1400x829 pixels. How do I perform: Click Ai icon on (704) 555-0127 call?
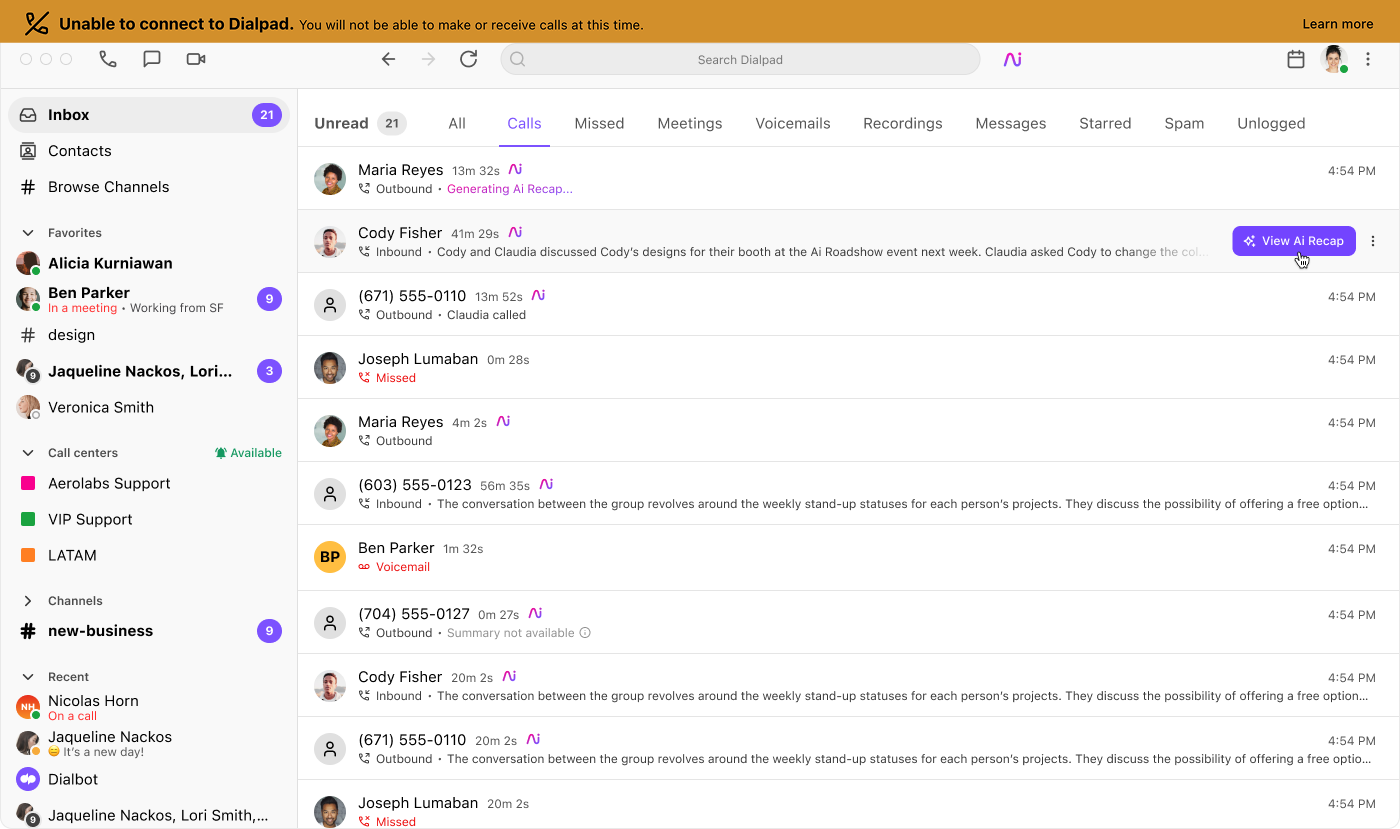[536, 613]
